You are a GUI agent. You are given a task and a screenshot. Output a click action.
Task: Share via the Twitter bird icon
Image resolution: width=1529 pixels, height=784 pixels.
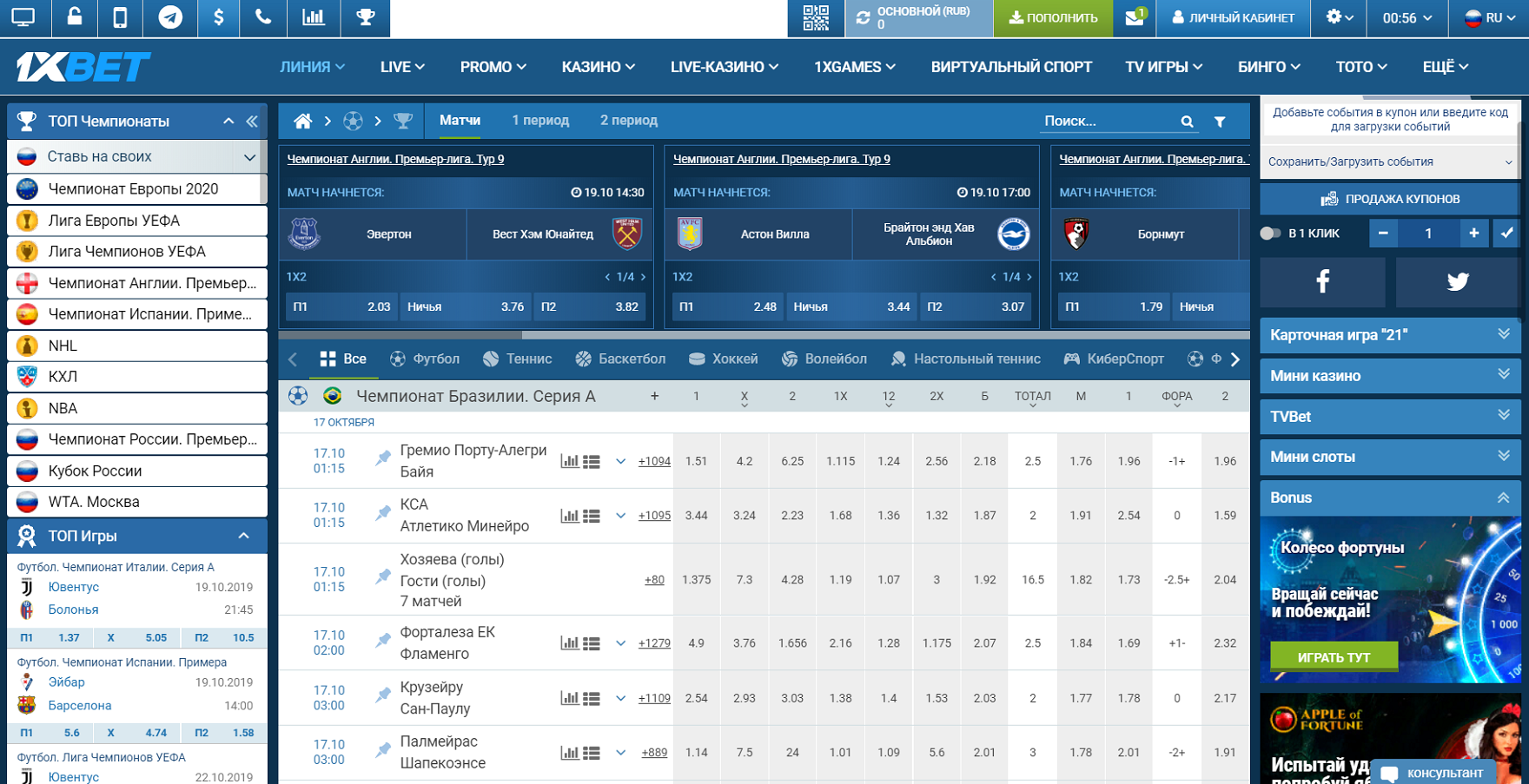point(1458,281)
